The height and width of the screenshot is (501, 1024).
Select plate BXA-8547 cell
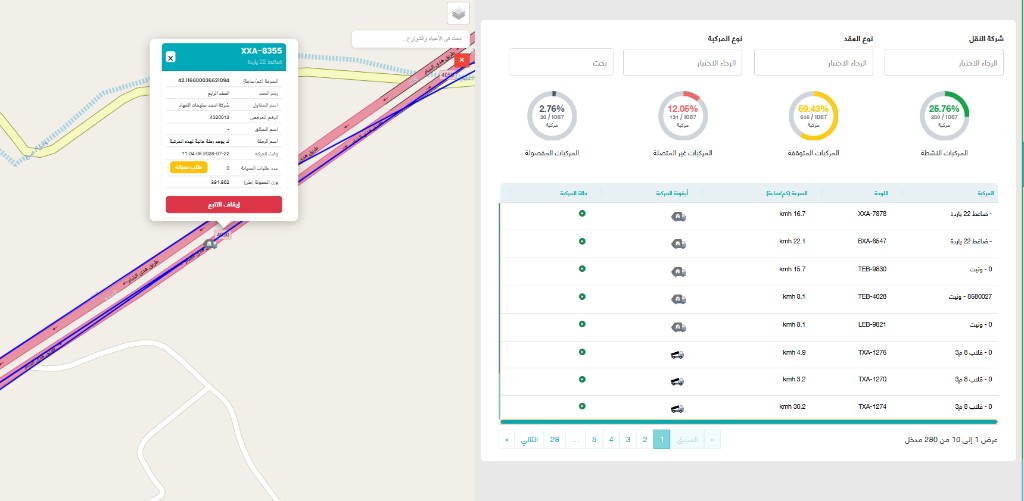pyautogui.click(x=872, y=241)
